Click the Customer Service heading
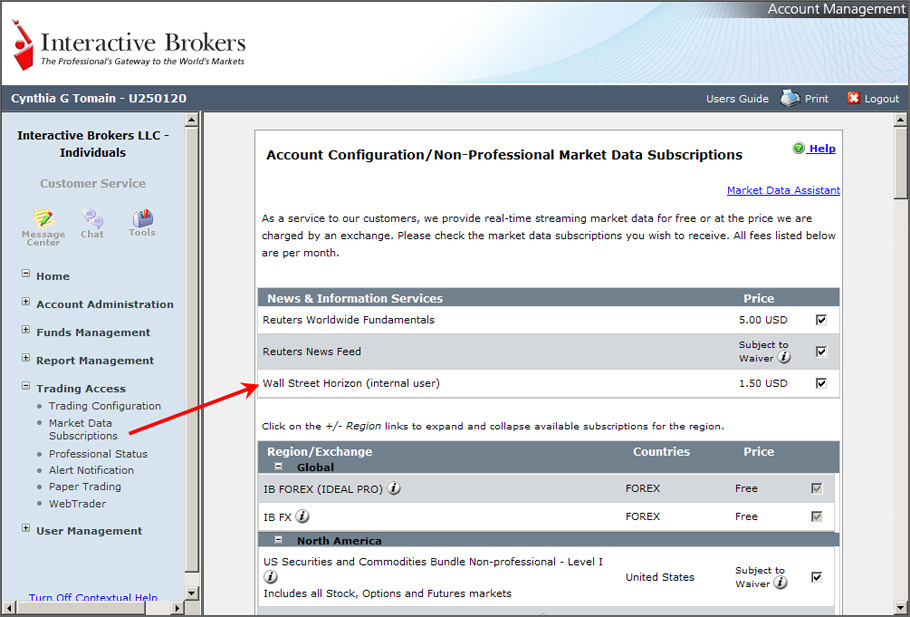 93,183
